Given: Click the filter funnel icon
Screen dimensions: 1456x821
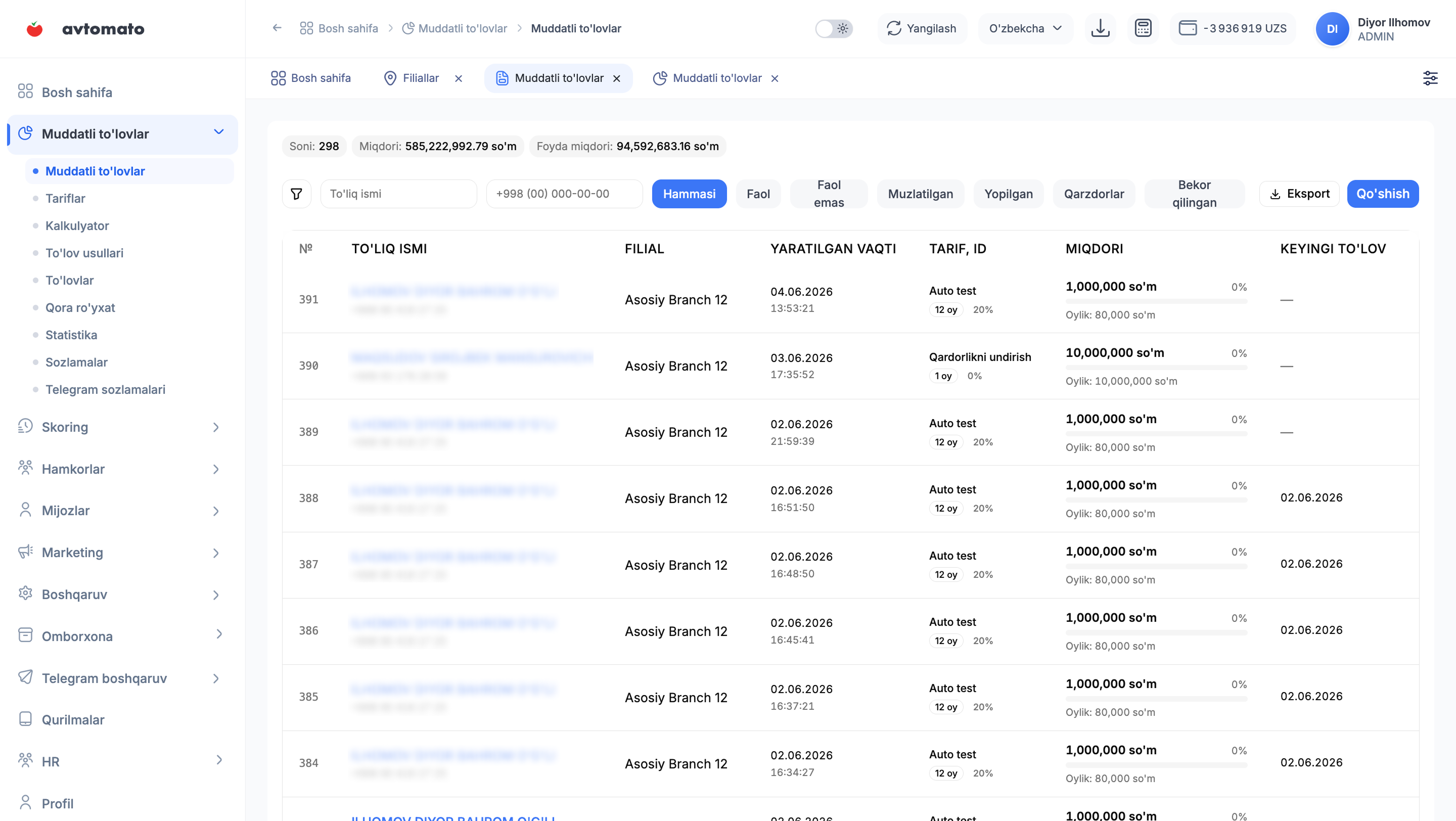Looking at the screenshot, I should [296, 194].
